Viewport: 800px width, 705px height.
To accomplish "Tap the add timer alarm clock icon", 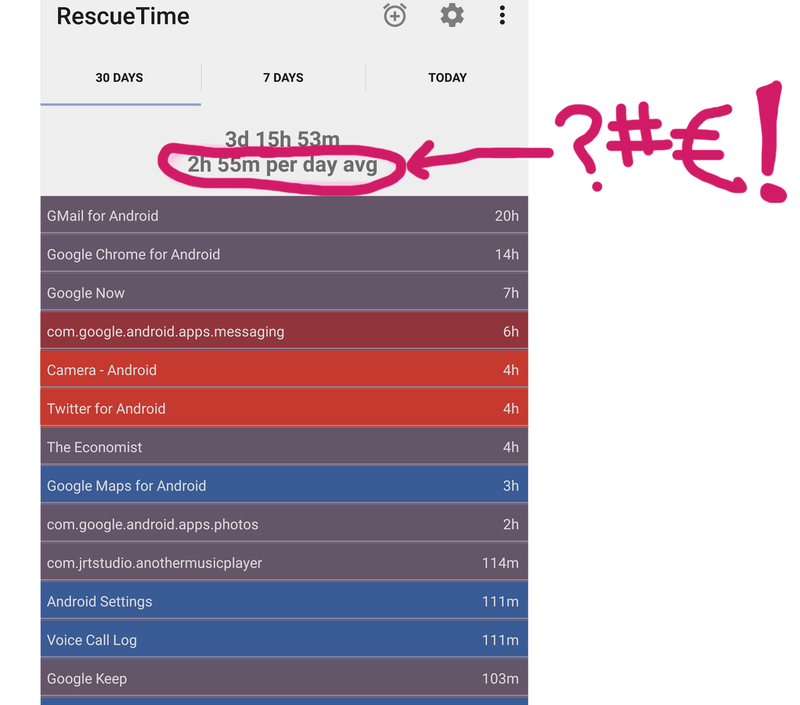I will pyautogui.click(x=395, y=16).
